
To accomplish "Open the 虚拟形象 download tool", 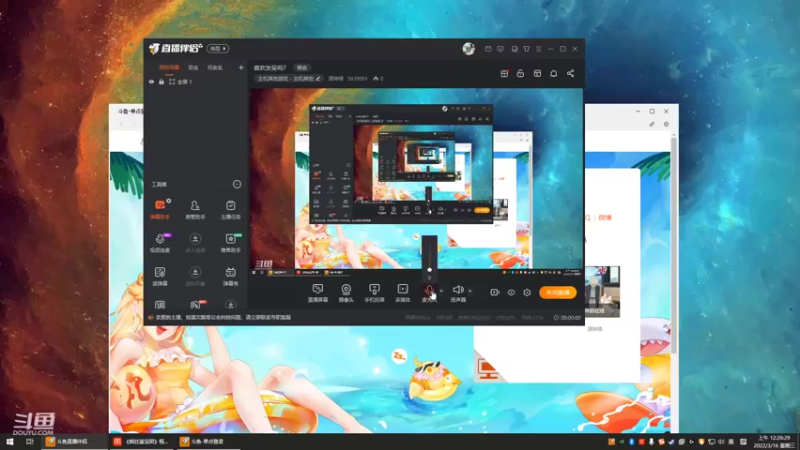I will (x=195, y=276).
